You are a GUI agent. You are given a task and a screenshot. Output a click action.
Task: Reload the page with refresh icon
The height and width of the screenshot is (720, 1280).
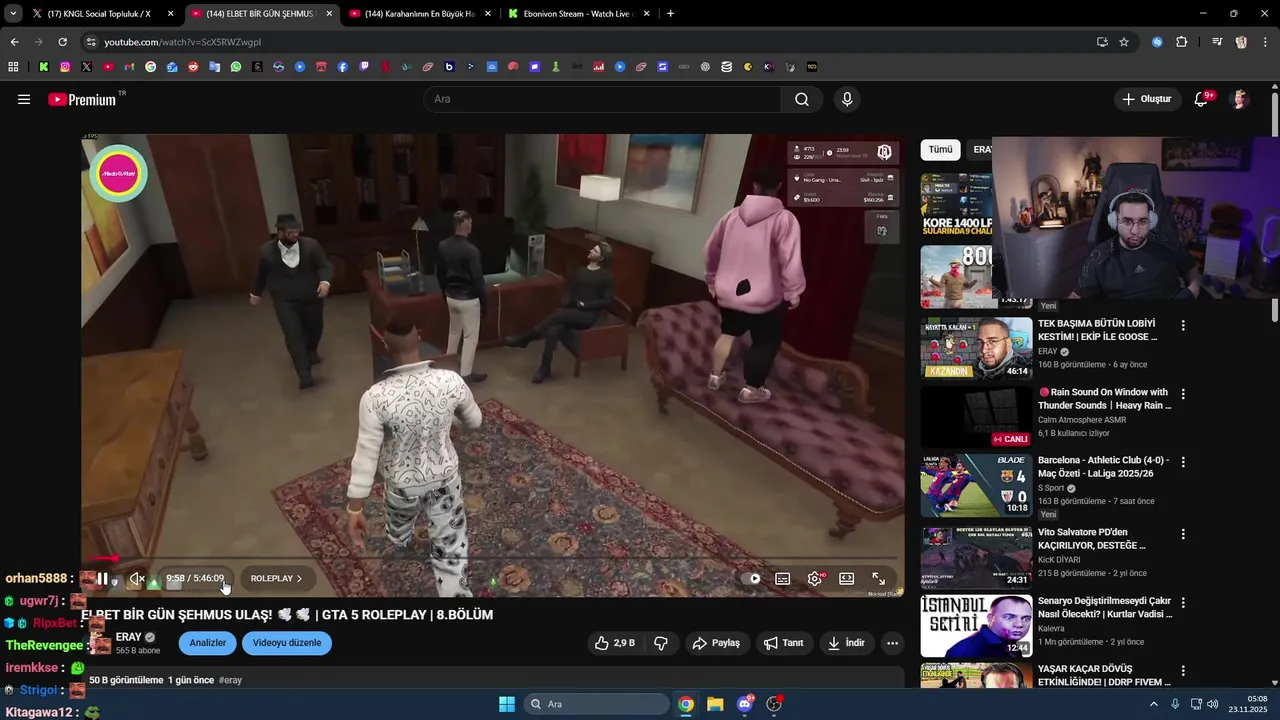coord(62,42)
